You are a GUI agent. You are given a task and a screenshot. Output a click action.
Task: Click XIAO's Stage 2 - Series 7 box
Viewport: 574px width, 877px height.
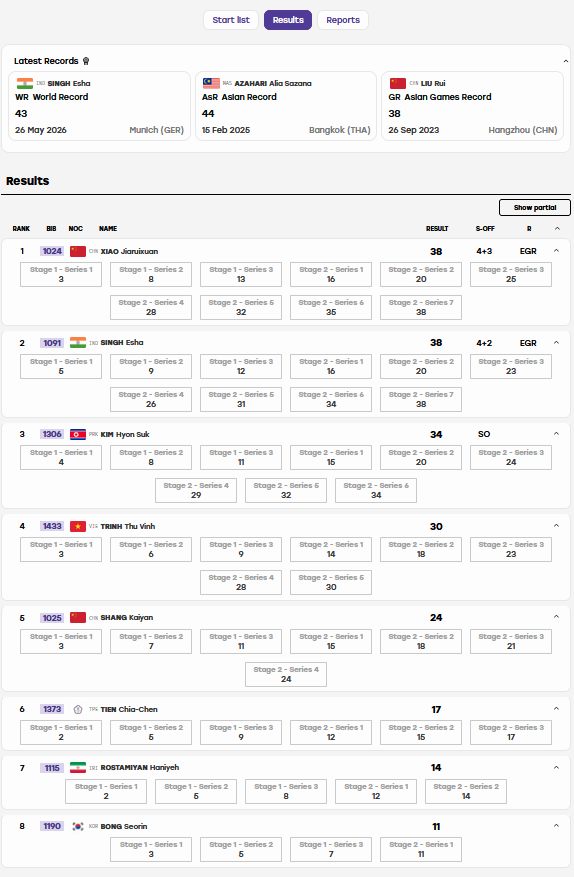click(421, 308)
